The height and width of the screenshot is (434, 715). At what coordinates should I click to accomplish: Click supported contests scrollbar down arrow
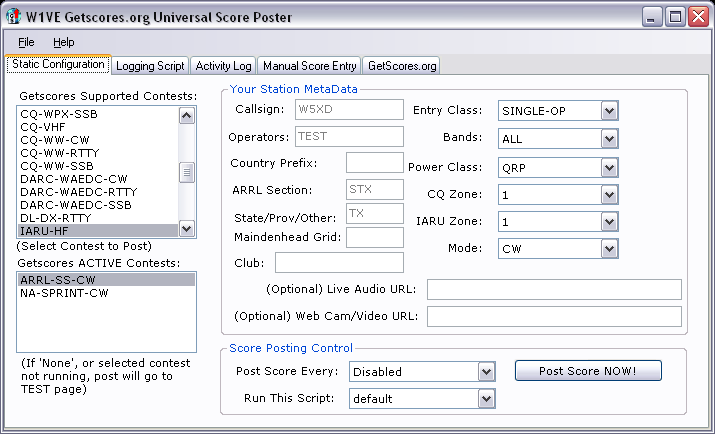point(187,228)
